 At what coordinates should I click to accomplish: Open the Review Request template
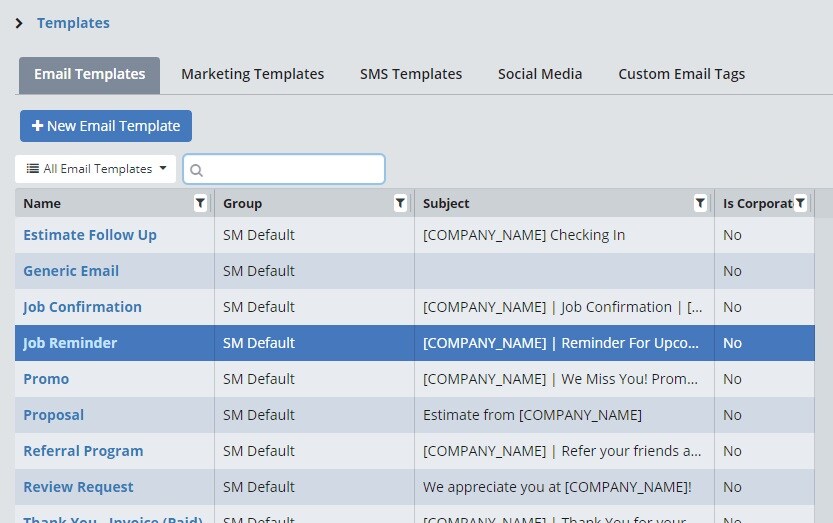(x=78, y=487)
